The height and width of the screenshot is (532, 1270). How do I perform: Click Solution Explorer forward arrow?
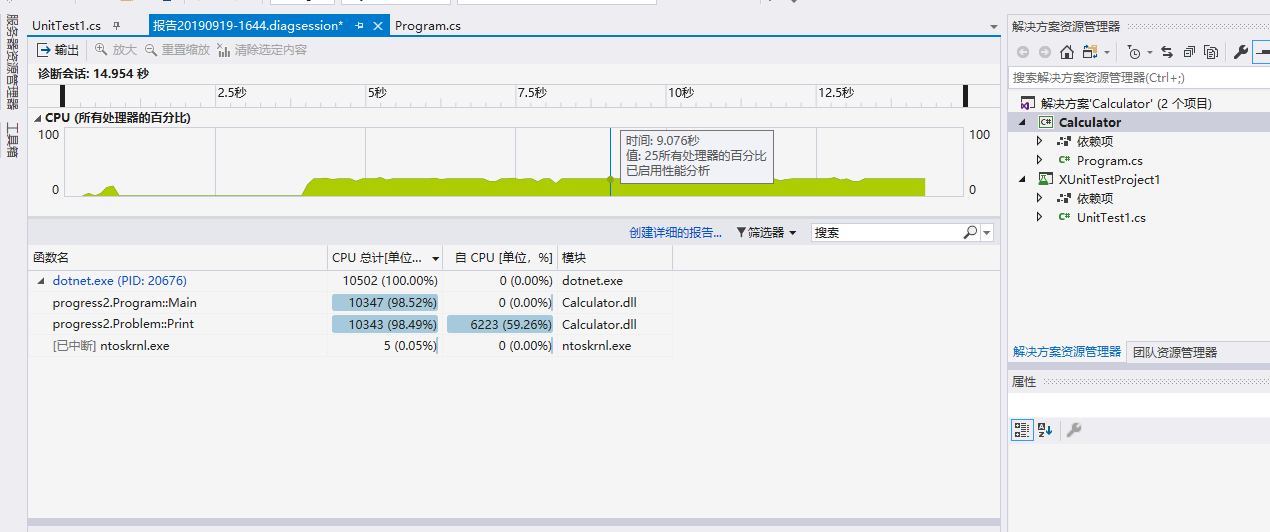(1045, 52)
